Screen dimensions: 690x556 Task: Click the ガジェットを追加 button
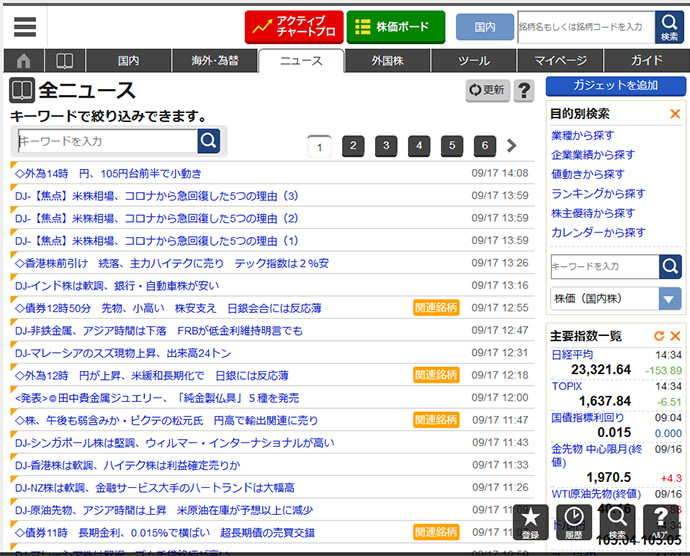616,86
